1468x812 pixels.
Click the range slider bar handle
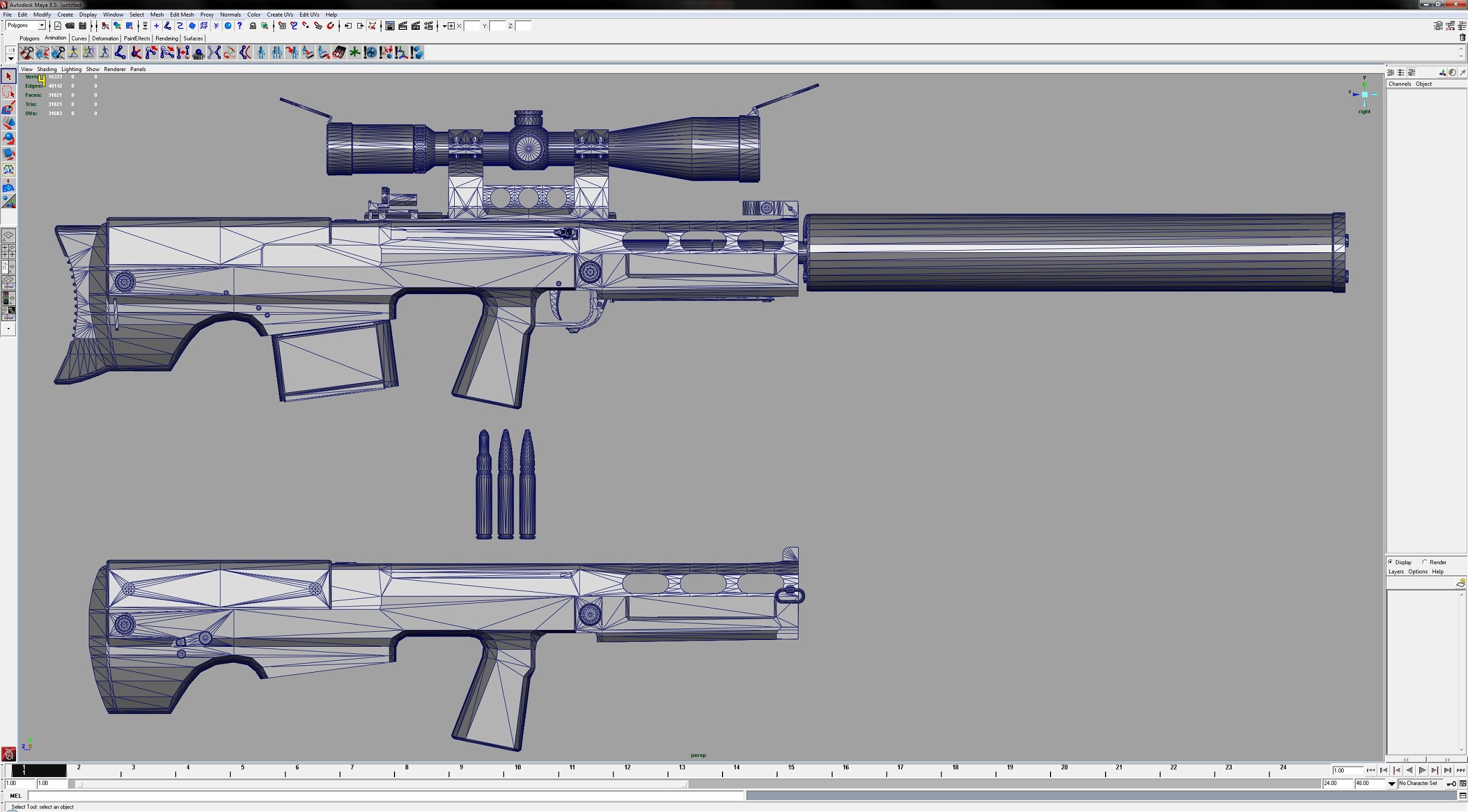(80, 784)
